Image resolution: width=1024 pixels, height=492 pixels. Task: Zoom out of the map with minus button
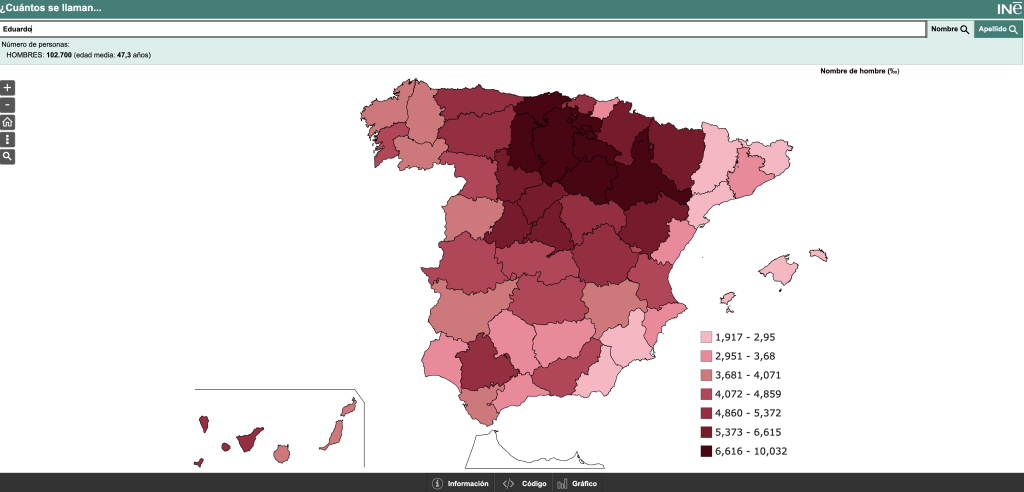8,105
